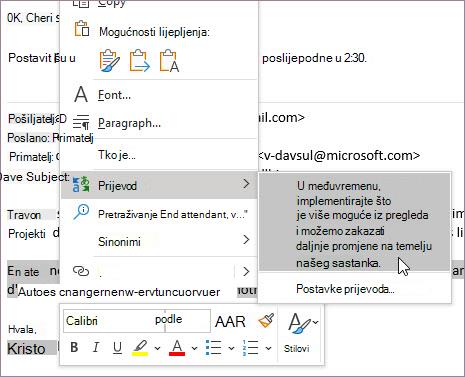Apply yellow text highlight color
Viewport: 465px width, 377px height.
(140, 348)
